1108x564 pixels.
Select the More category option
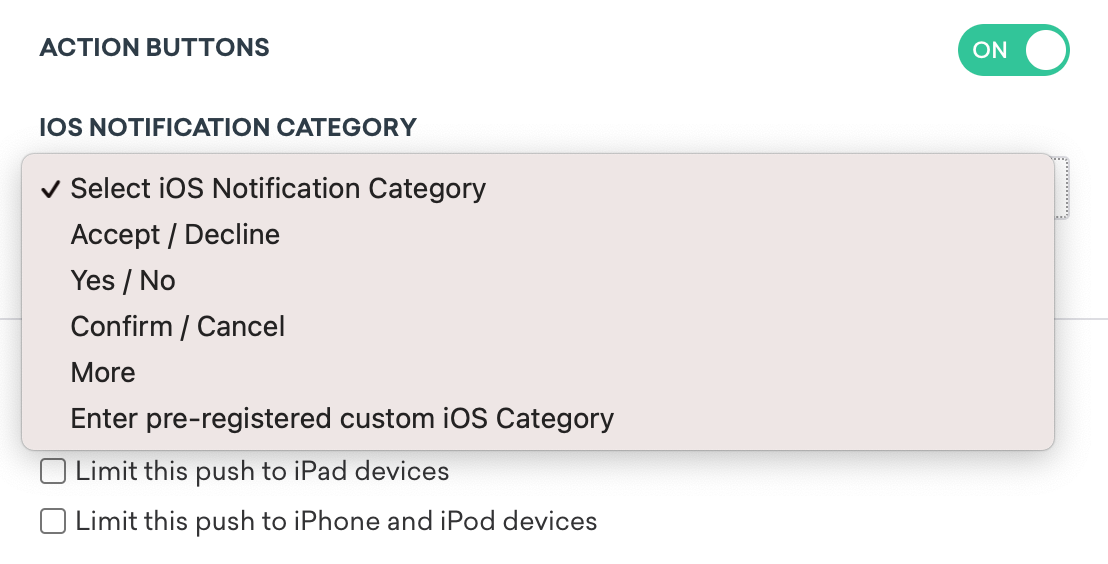tap(103, 373)
